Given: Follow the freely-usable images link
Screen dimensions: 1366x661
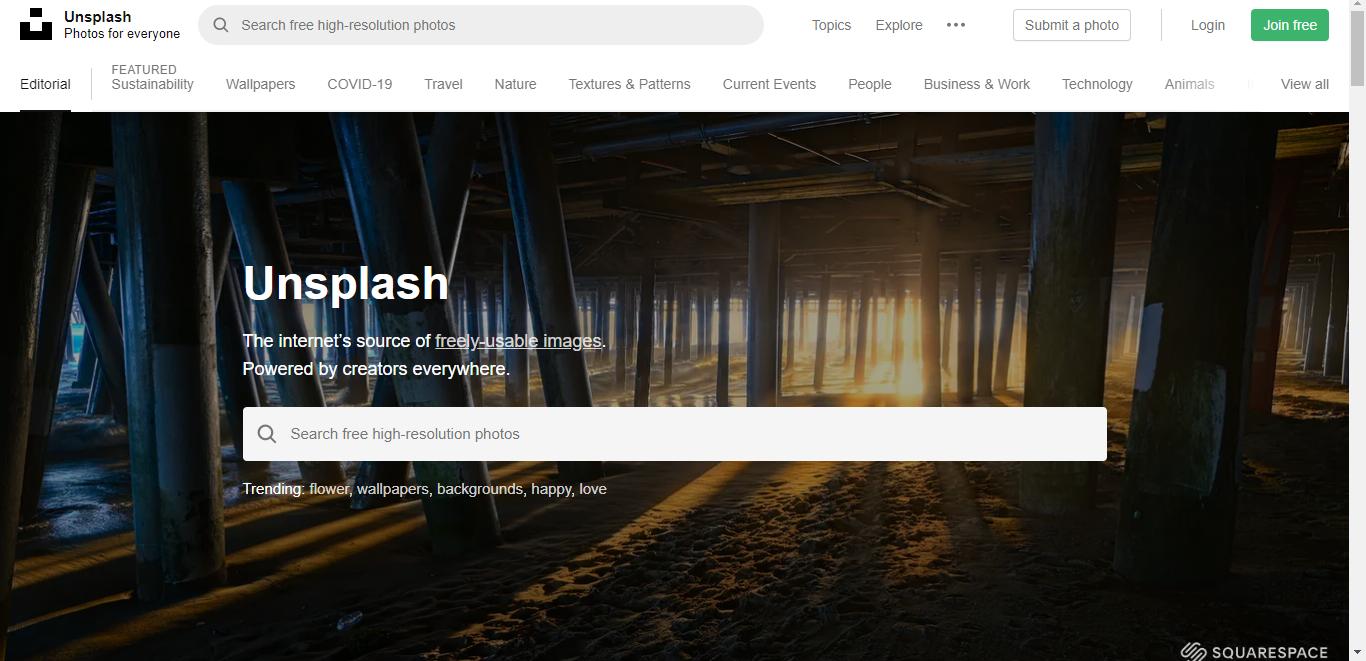Looking at the screenshot, I should [x=518, y=341].
